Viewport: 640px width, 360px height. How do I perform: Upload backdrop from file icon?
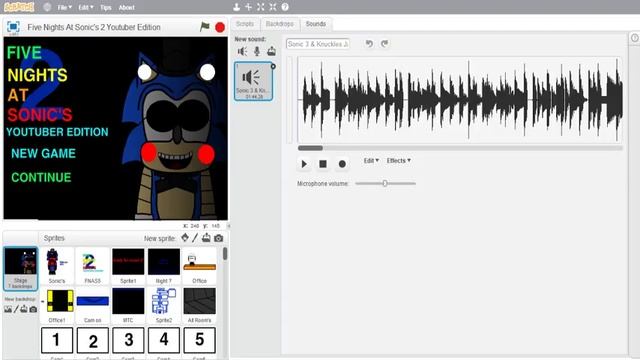pos(24,309)
